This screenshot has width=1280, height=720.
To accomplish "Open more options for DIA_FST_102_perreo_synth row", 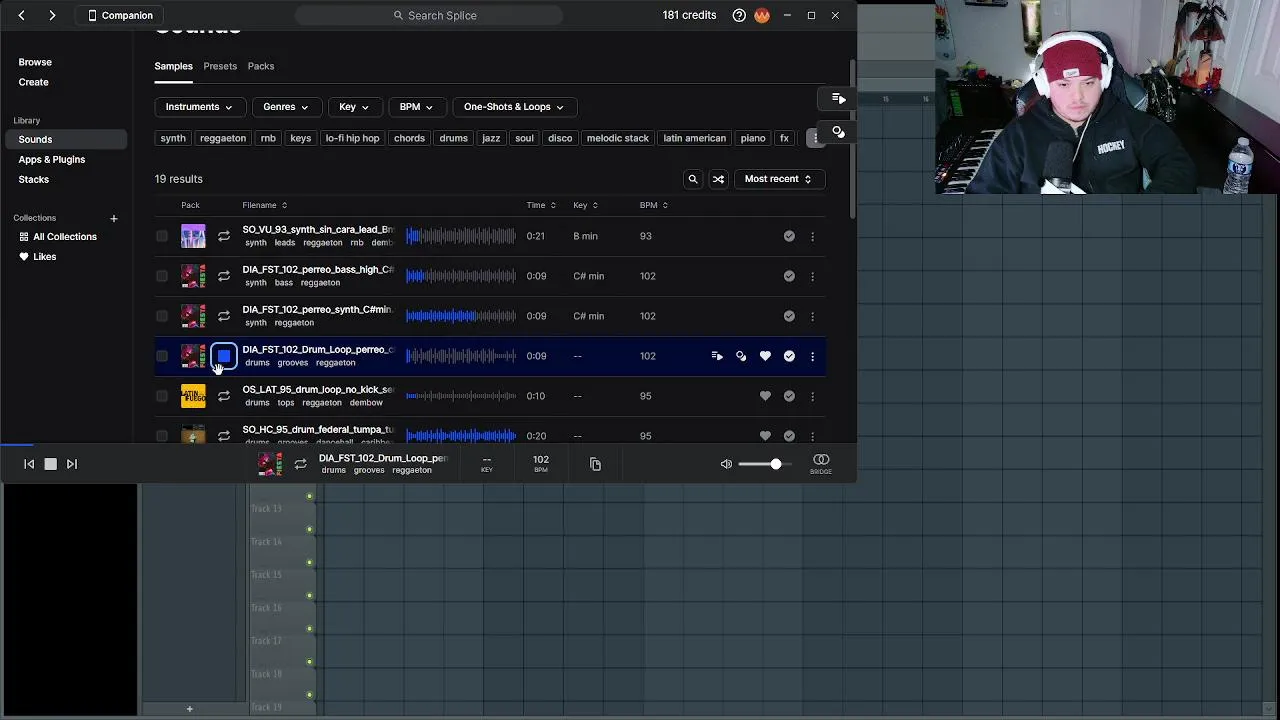I will [x=812, y=316].
